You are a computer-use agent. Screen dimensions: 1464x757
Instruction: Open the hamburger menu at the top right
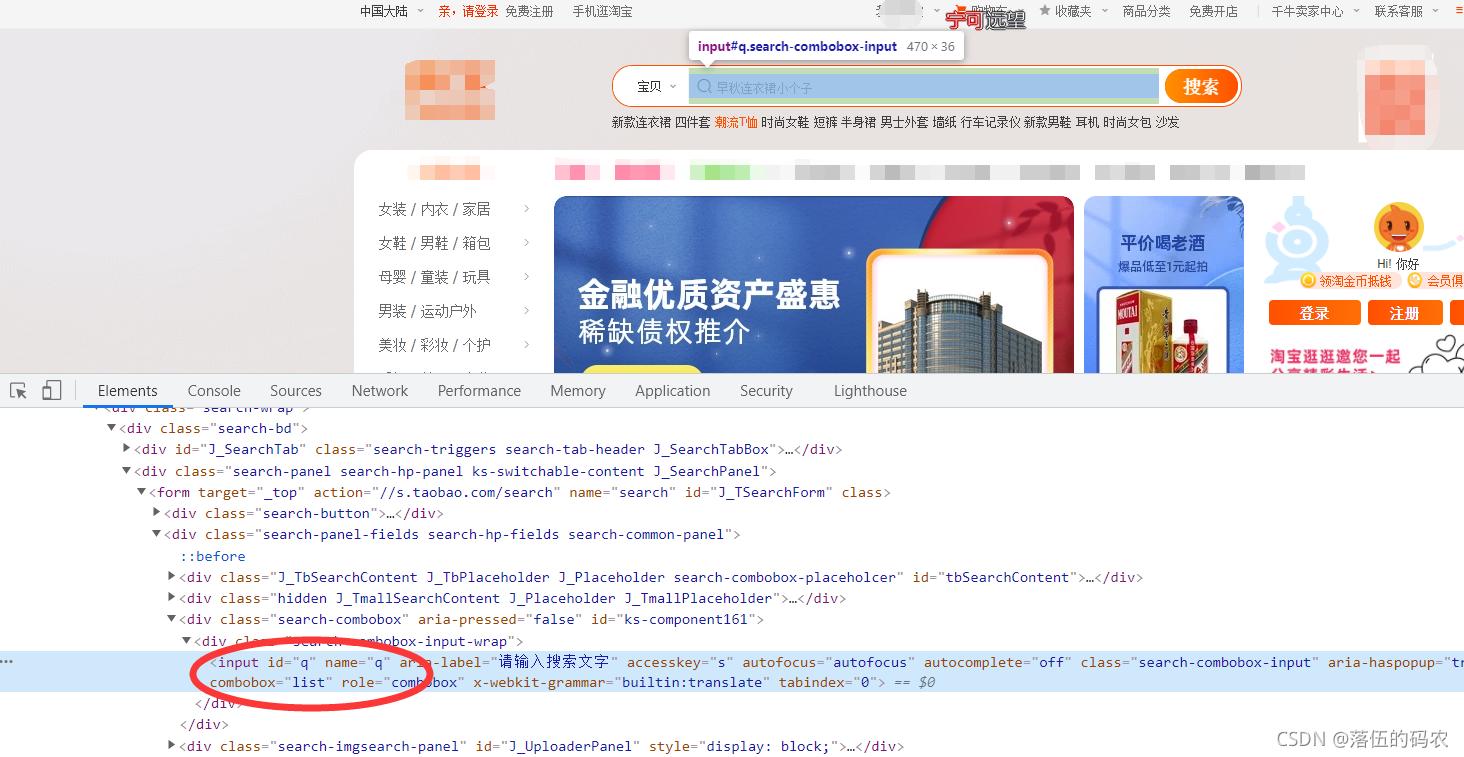(1453, 11)
